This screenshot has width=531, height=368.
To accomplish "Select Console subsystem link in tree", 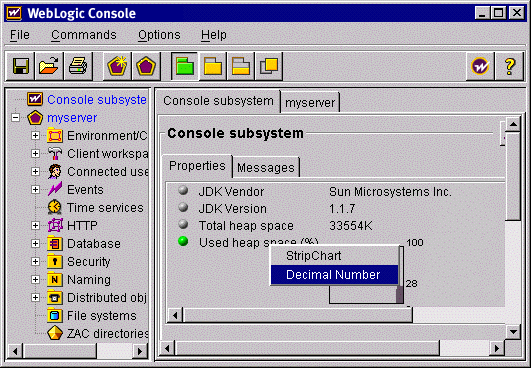I will pos(97,100).
